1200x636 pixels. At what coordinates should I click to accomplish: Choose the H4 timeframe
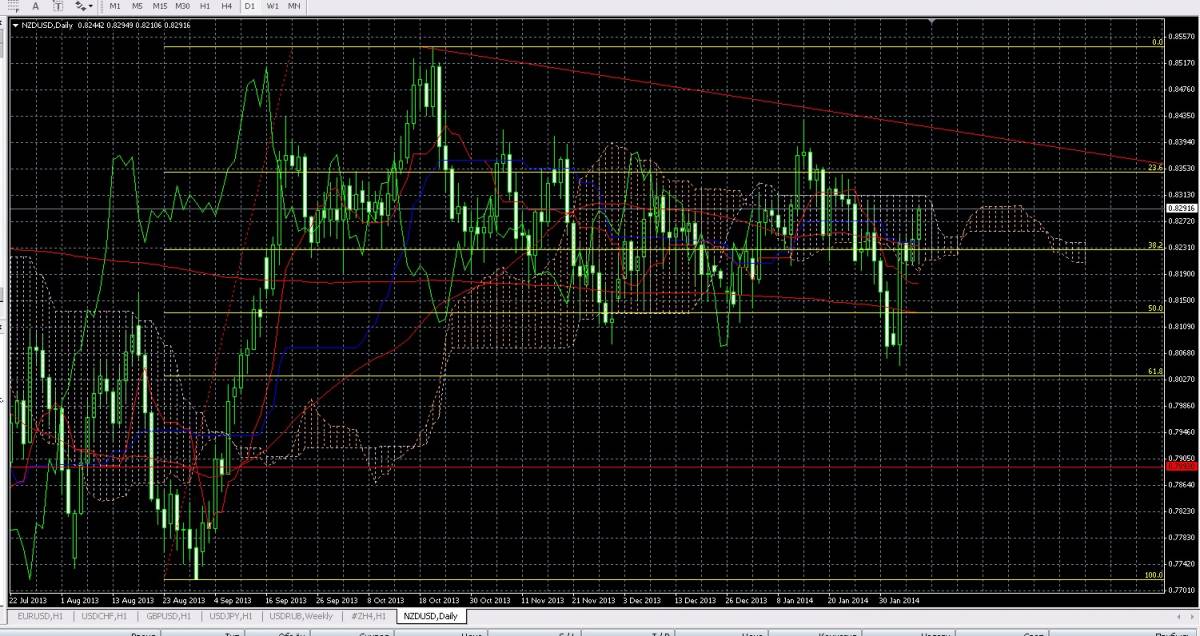pyautogui.click(x=228, y=6)
